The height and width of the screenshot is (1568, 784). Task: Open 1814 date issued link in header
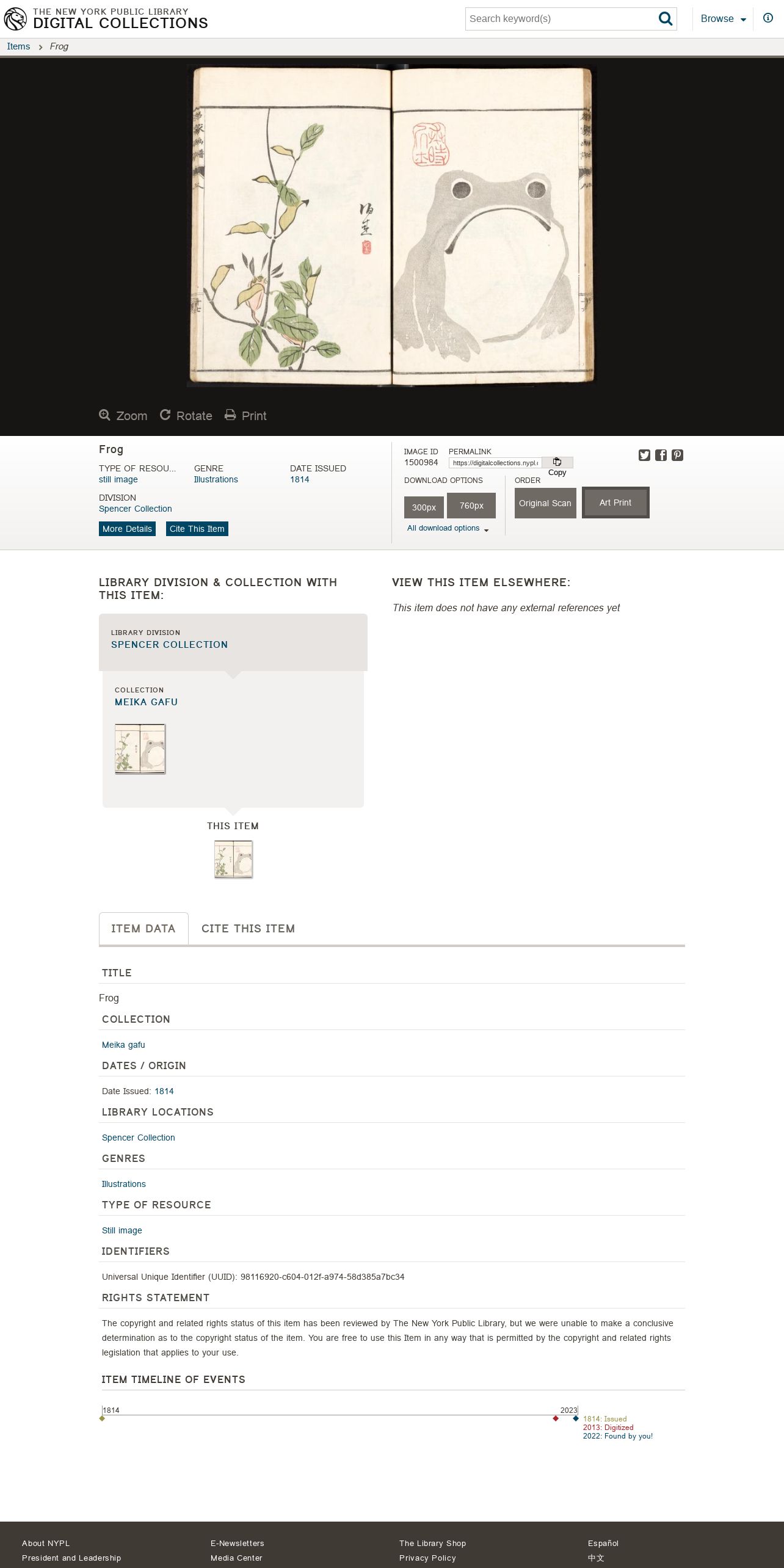[x=300, y=479]
